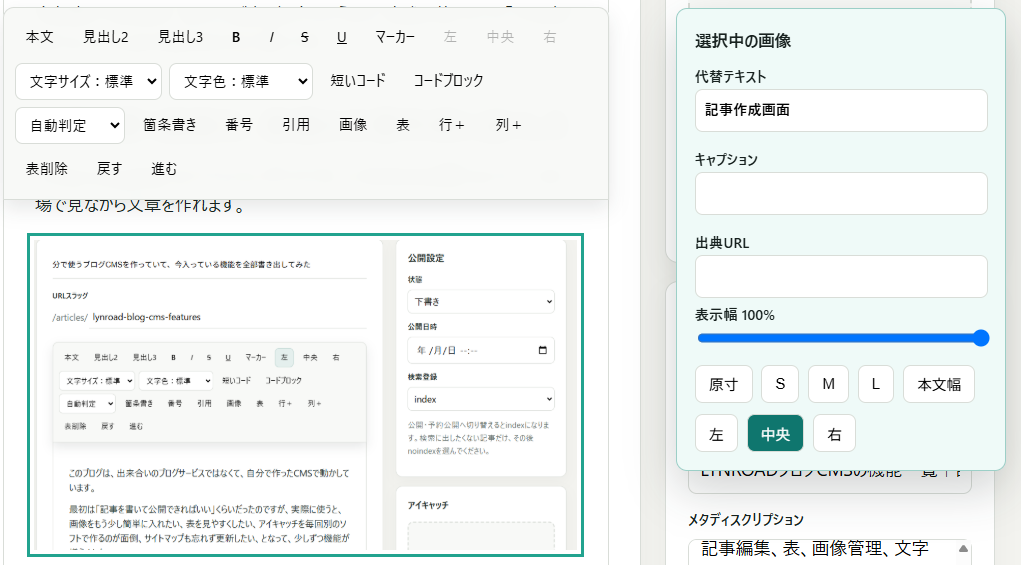This screenshot has height=565, width=1021.
Task: Redo with 進む button
Action: click(164, 169)
